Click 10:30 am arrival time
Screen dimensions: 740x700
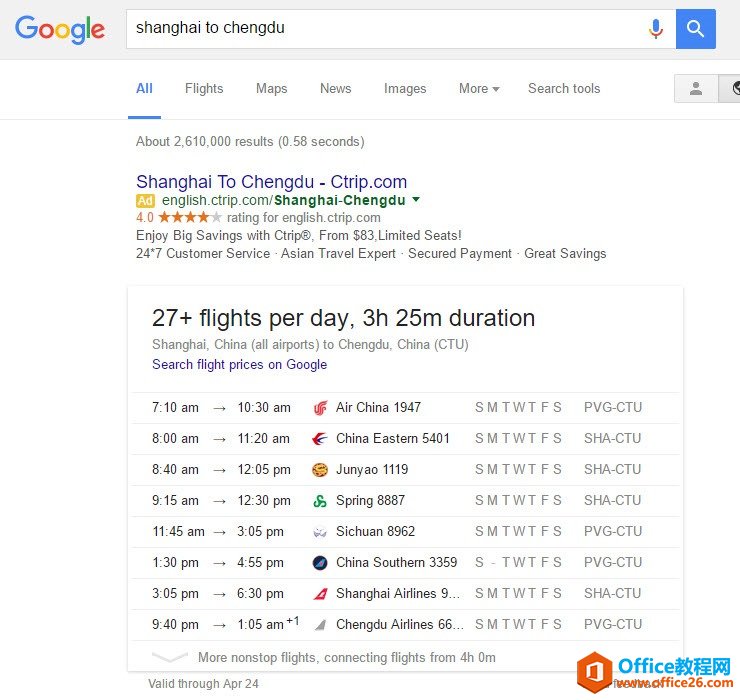point(264,407)
